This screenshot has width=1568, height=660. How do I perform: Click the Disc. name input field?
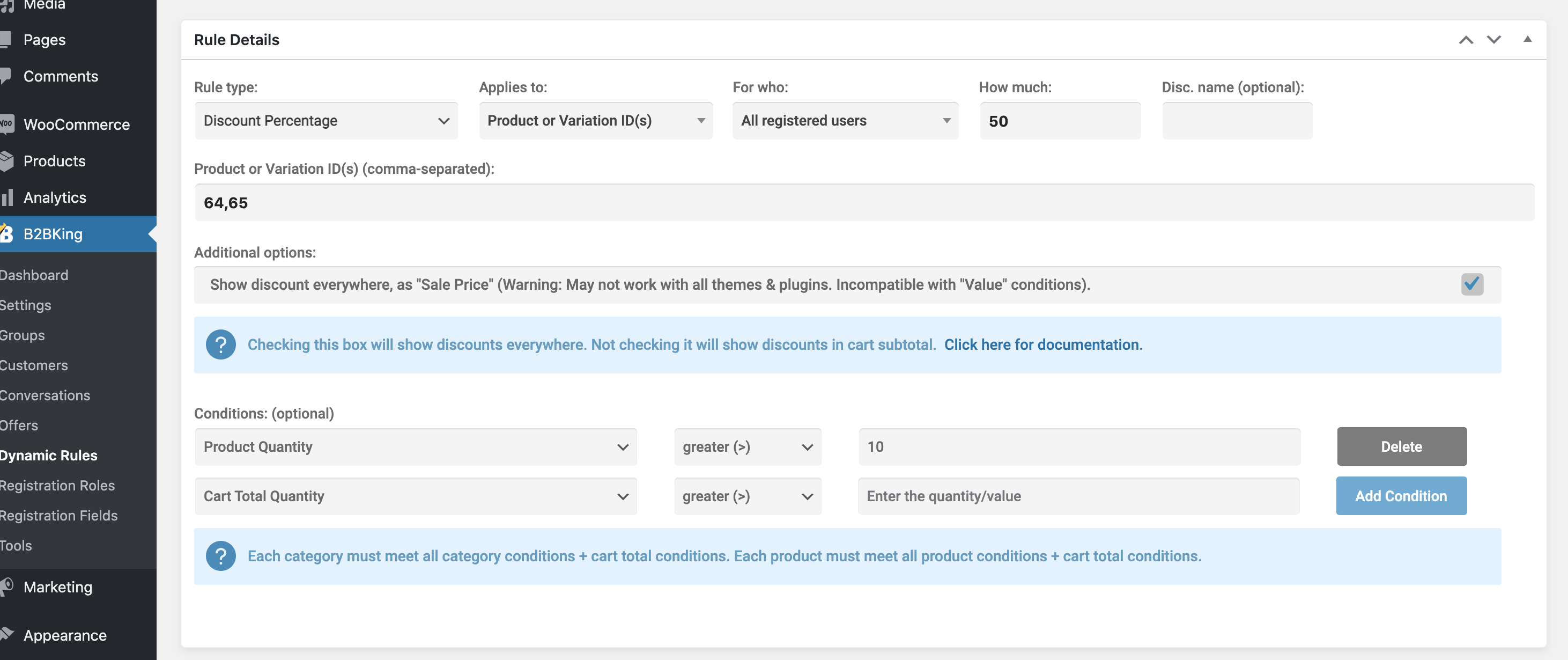click(1237, 121)
